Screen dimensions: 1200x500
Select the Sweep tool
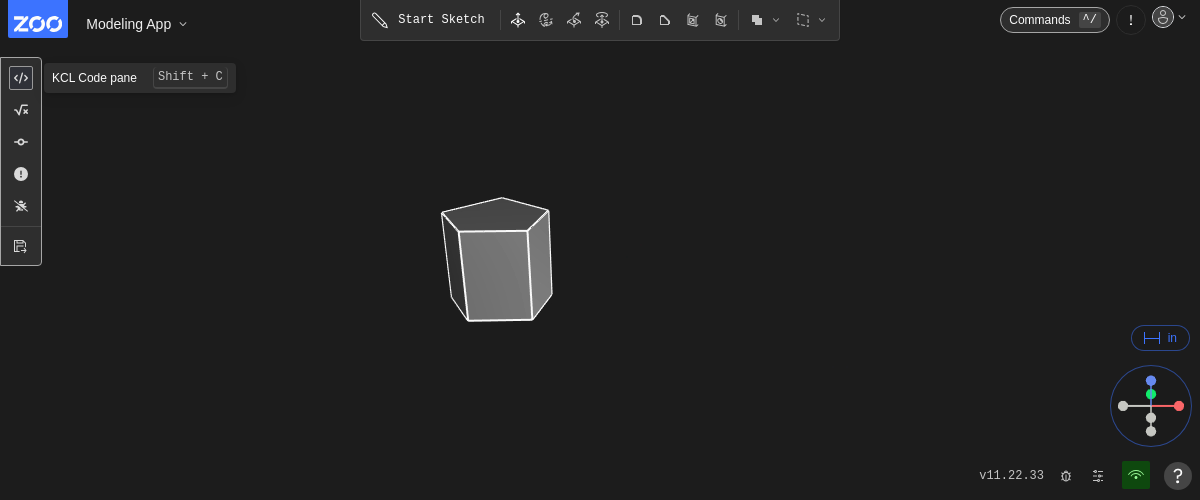[574, 20]
